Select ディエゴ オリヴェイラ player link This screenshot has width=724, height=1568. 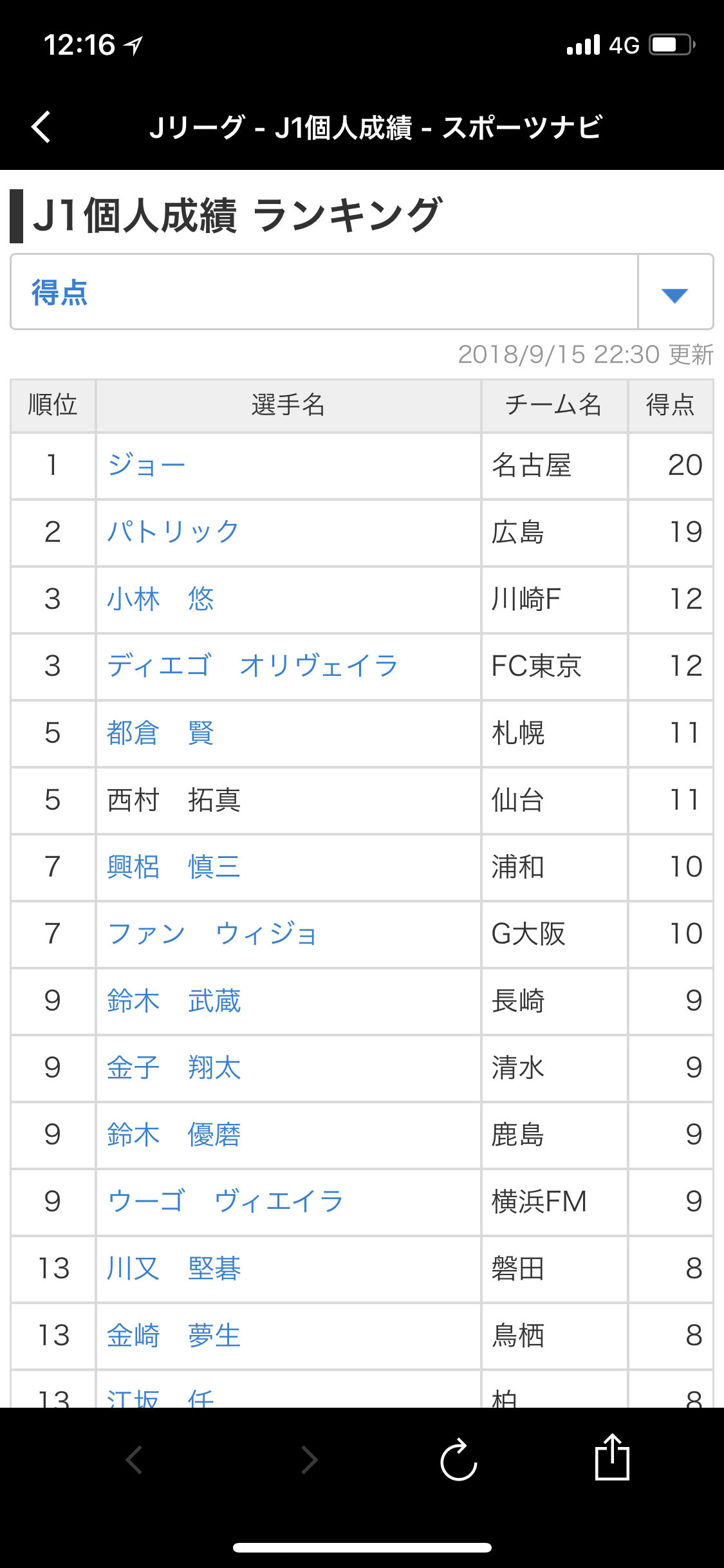pyautogui.click(x=253, y=666)
